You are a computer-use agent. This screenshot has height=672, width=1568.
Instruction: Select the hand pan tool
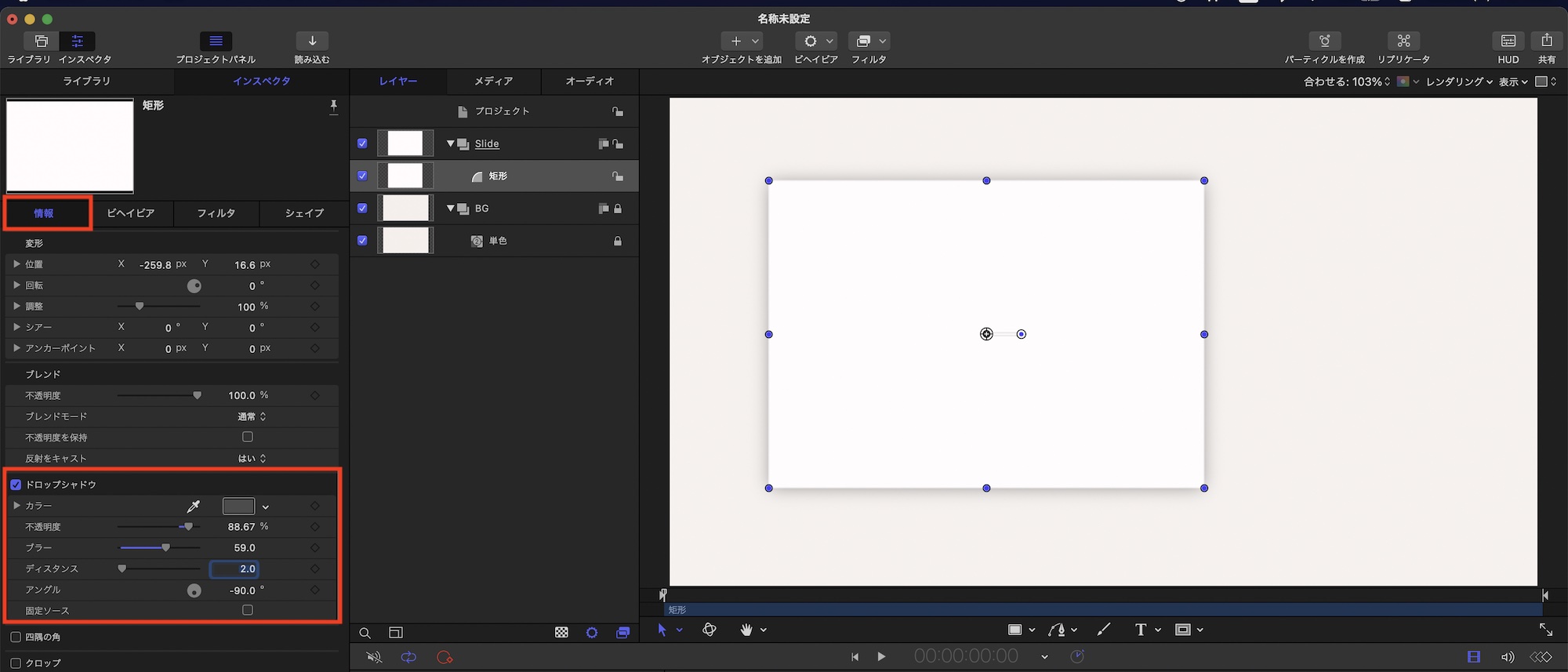click(x=746, y=630)
